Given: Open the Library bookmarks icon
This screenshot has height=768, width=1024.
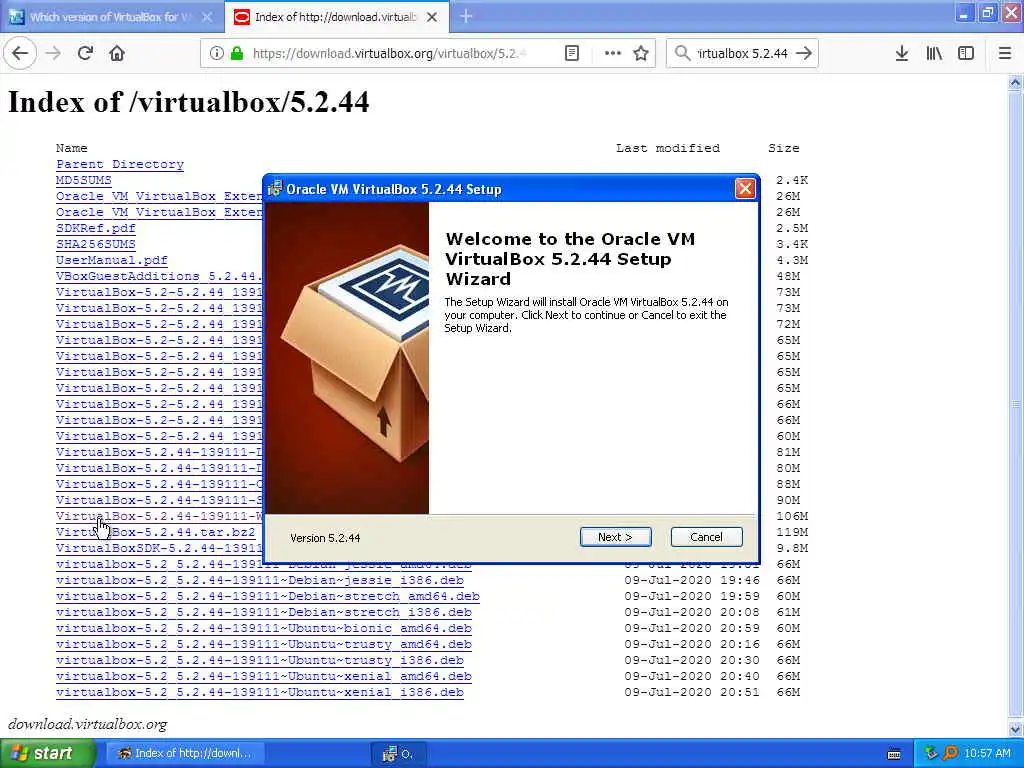Looking at the screenshot, I should [x=934, y=54].
